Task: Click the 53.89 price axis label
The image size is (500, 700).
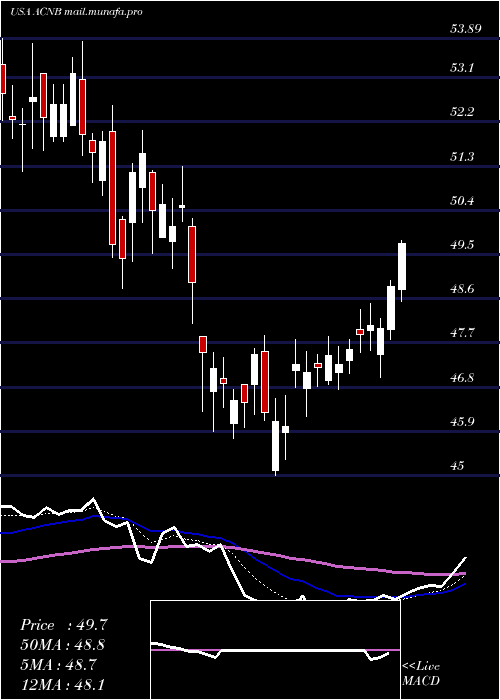Action: [466, 29]
